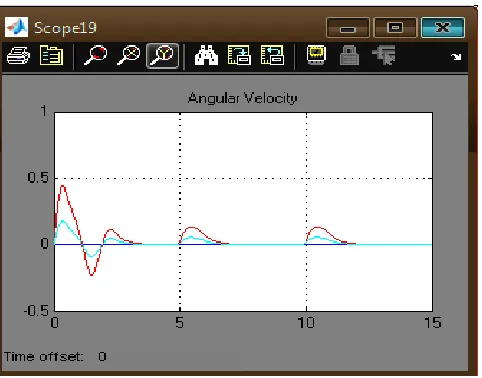The width and height of the screenshot is (482, 378).
Task: Click the red curve's first peak
Action: click(x=63, y=186)
